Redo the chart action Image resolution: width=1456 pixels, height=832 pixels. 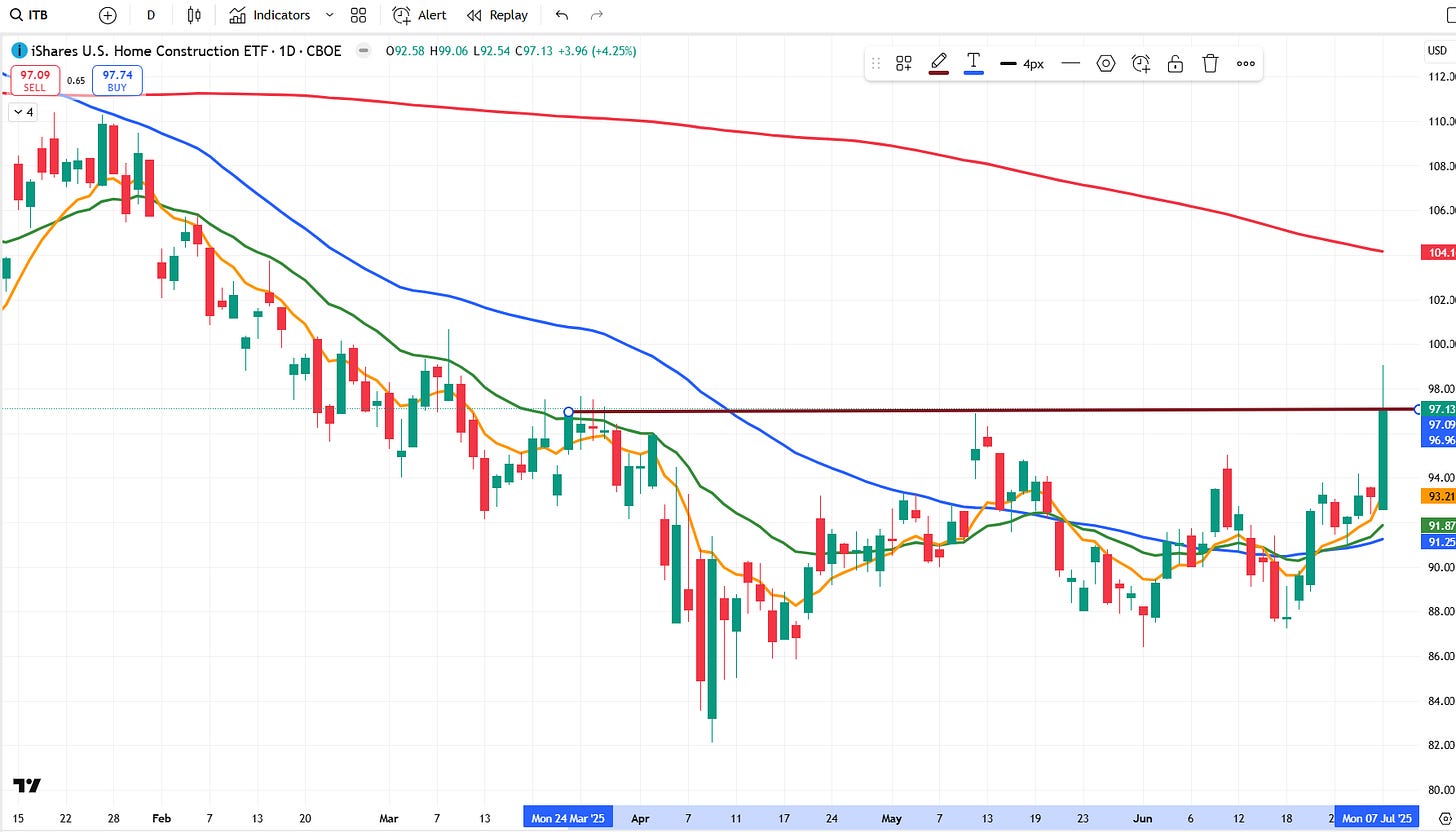(597, 15)
